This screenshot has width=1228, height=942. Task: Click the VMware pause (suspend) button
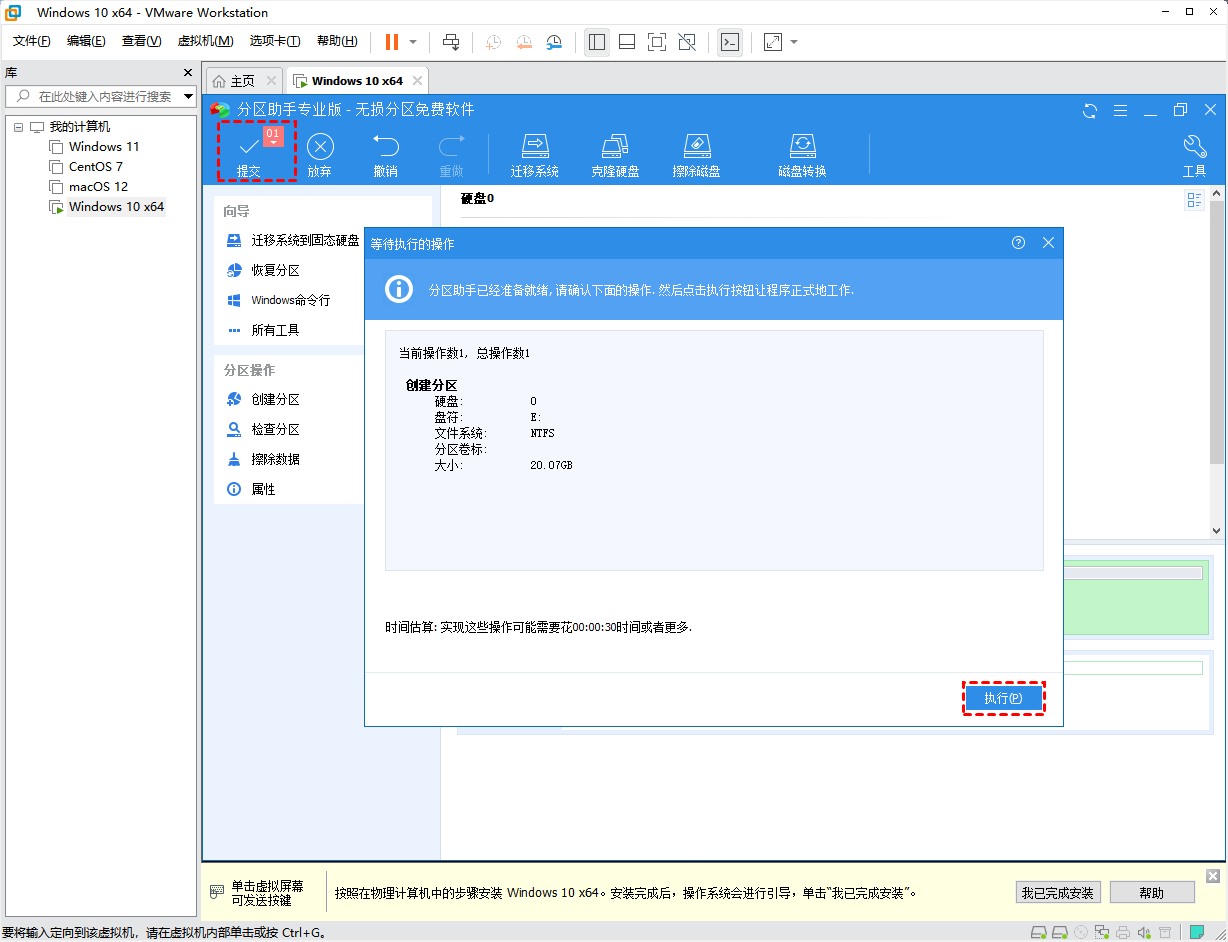(x=391, y=42)
